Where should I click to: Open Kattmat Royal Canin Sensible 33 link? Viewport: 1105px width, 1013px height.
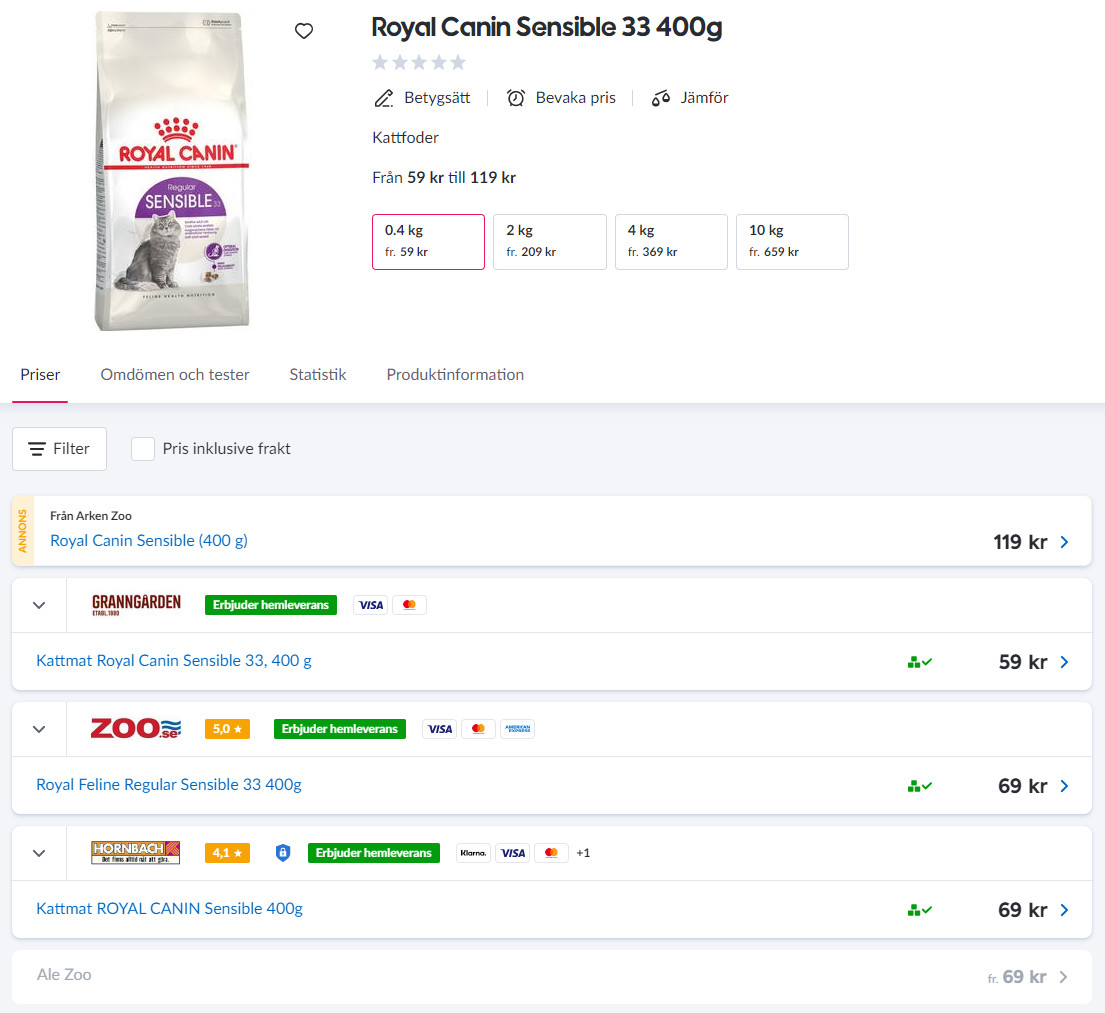pyautogui.click(x=174, y=661)
